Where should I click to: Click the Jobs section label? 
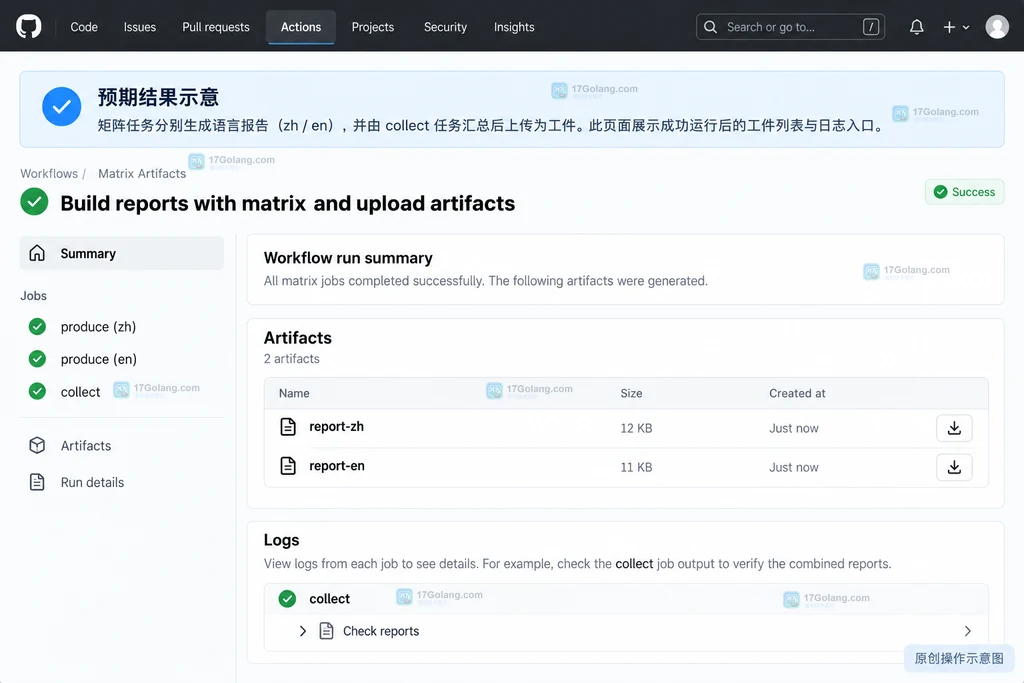[x=33, y=296]
